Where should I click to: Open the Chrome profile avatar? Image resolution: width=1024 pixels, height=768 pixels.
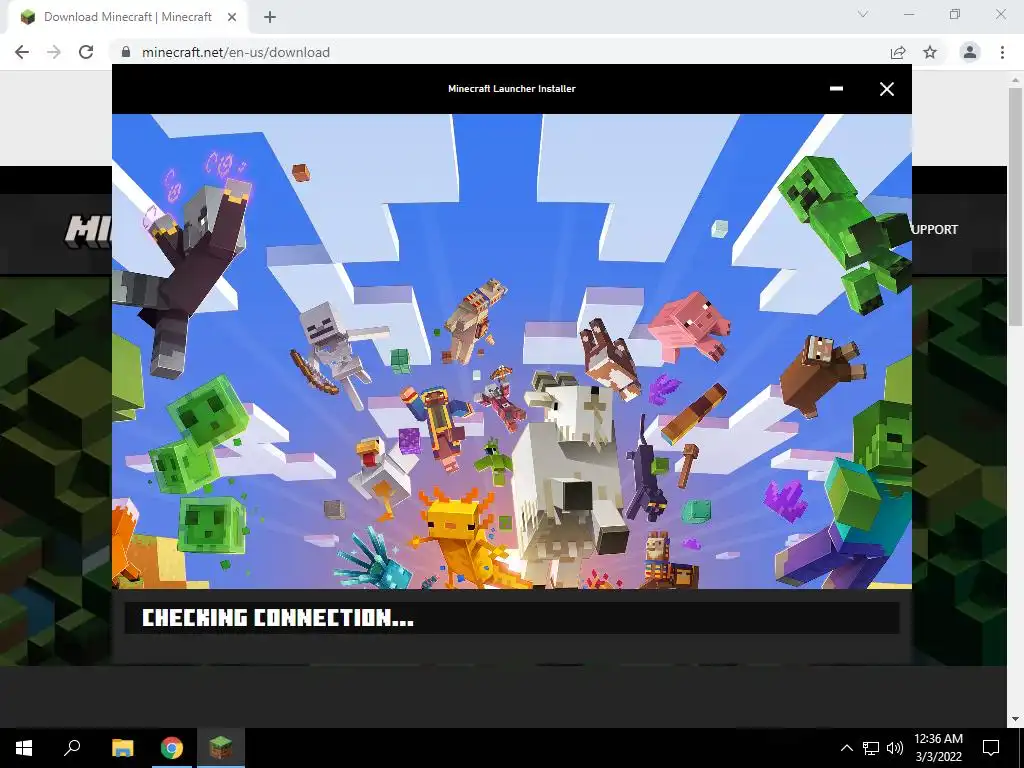[970, 52]
